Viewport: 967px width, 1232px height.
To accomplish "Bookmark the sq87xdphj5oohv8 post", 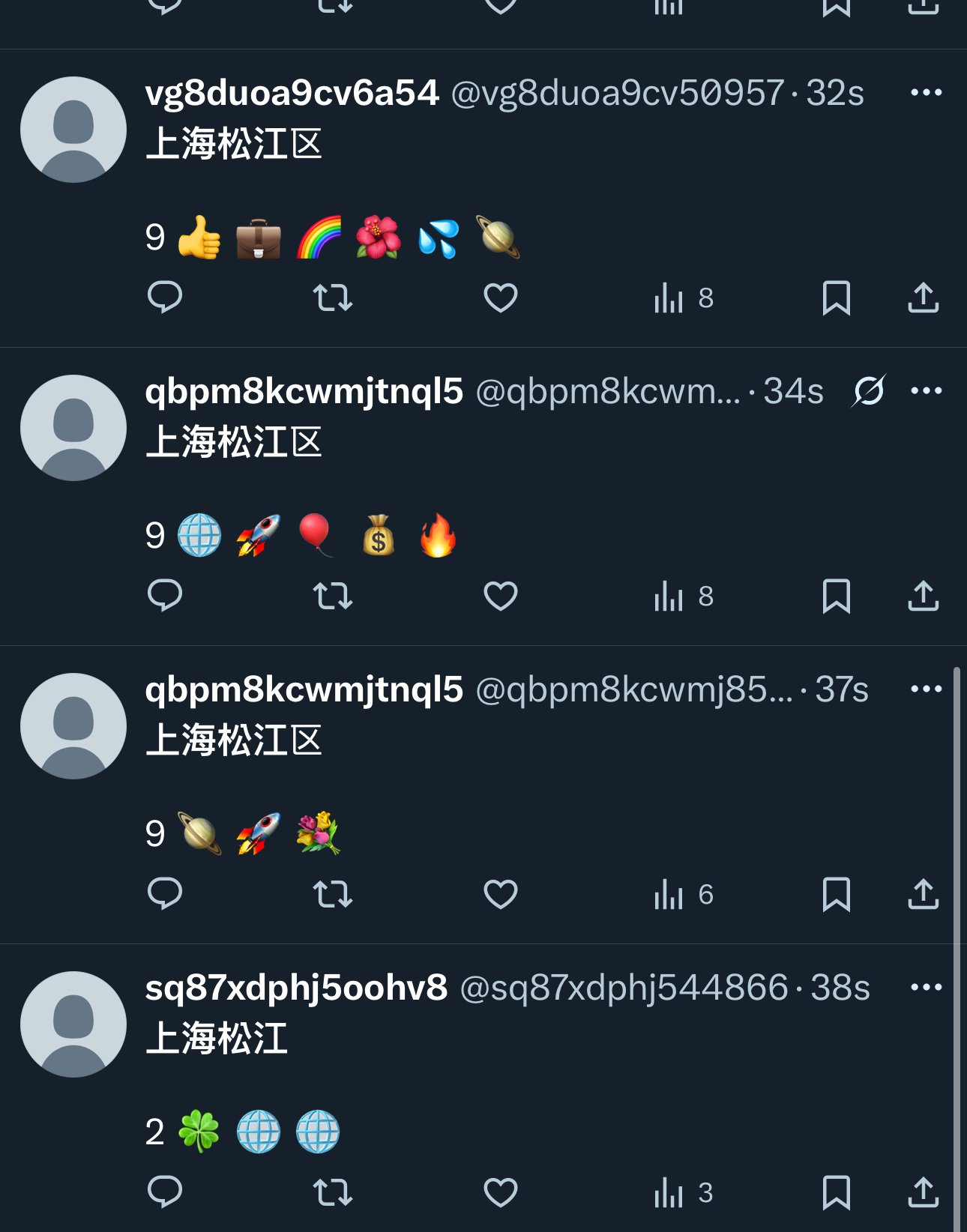I will click(837, 1192).
